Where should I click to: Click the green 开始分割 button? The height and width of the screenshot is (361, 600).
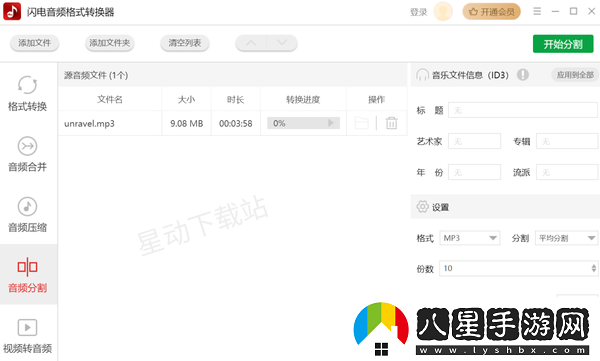pos(563,44)
